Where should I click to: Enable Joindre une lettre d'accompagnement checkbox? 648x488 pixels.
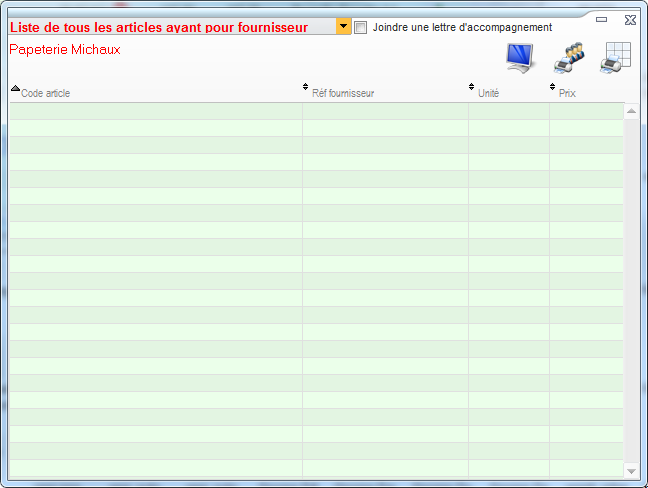361,27
